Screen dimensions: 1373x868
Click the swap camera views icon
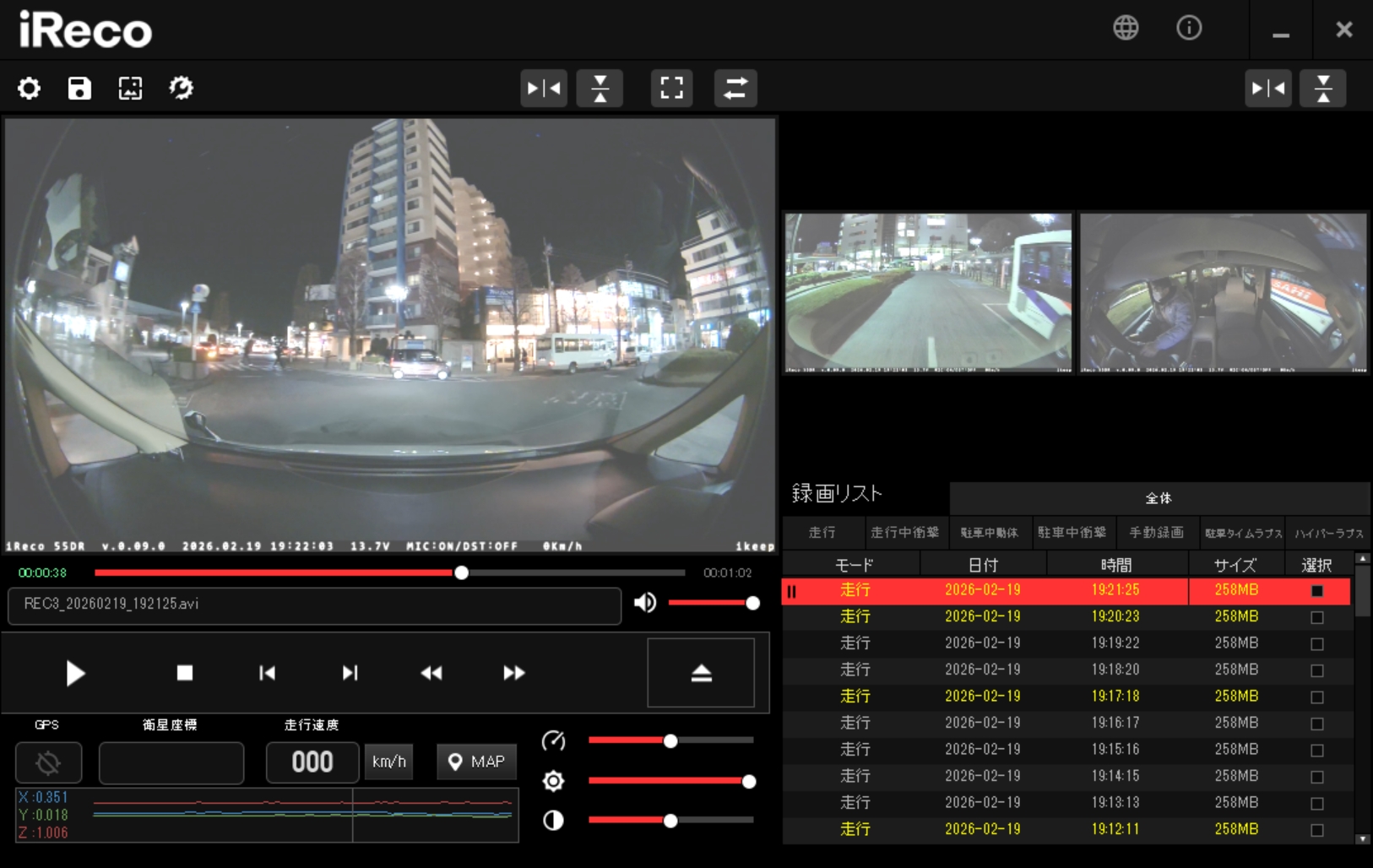click(735, 88)
